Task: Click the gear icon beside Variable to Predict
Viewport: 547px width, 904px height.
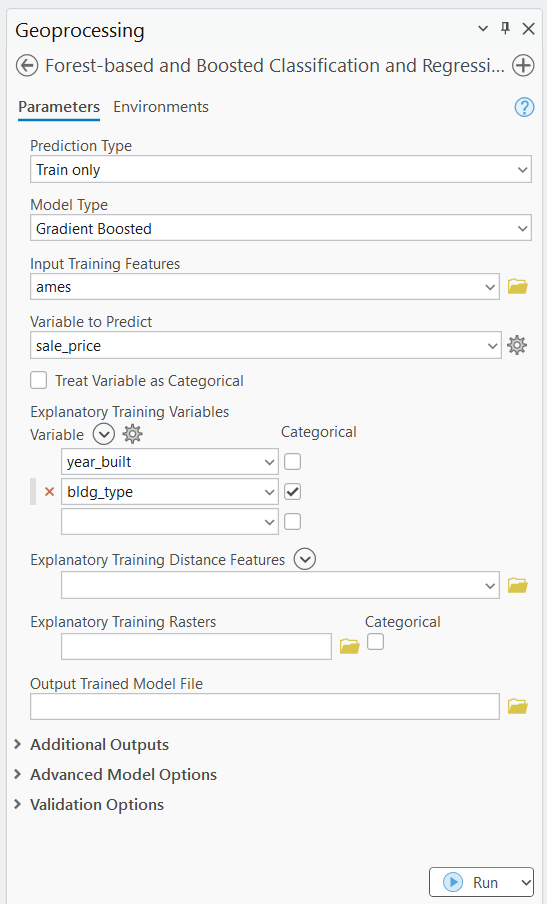Action: (517, 345)
